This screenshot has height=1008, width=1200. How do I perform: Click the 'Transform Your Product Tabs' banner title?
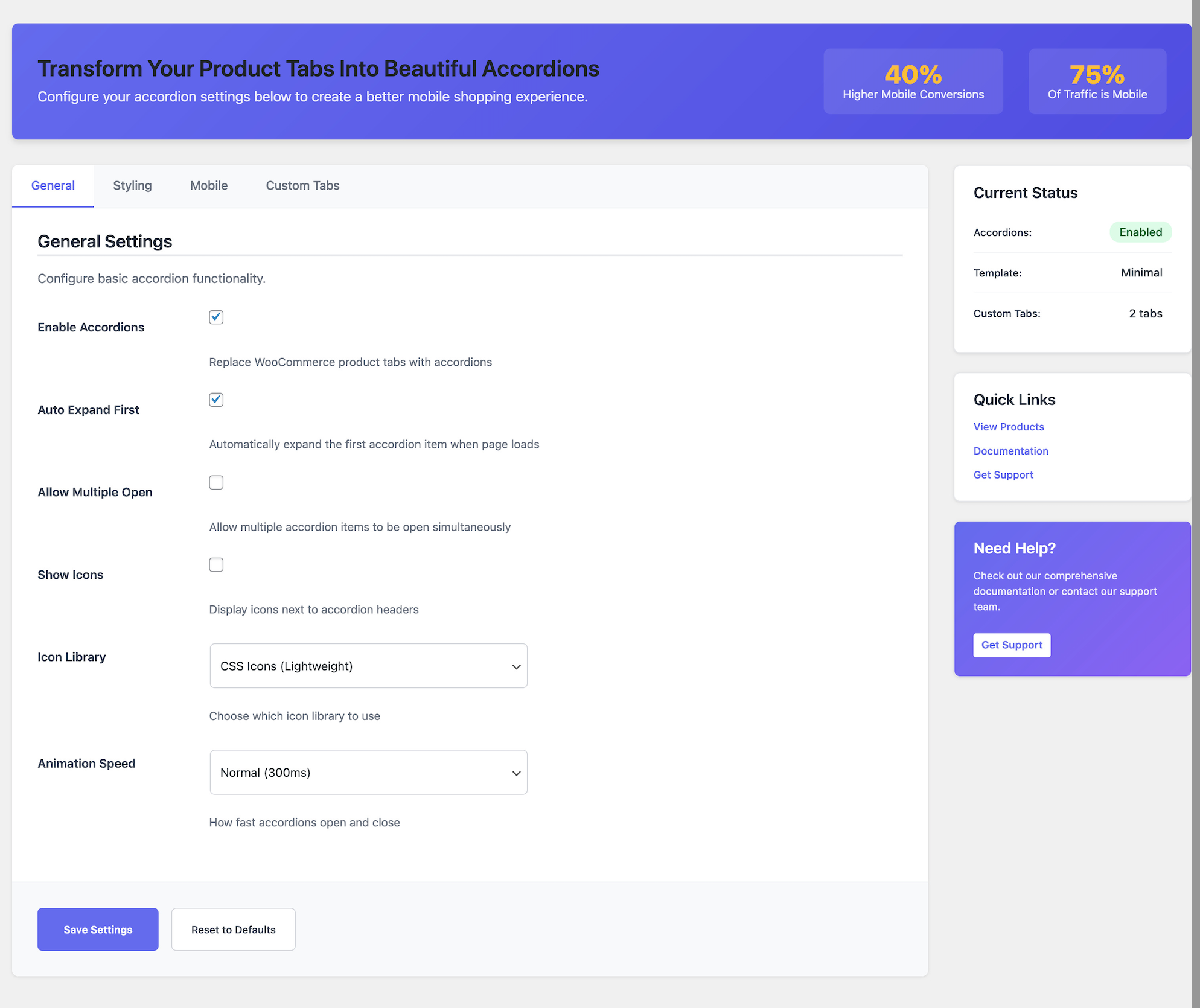click(x=318, y=69)
